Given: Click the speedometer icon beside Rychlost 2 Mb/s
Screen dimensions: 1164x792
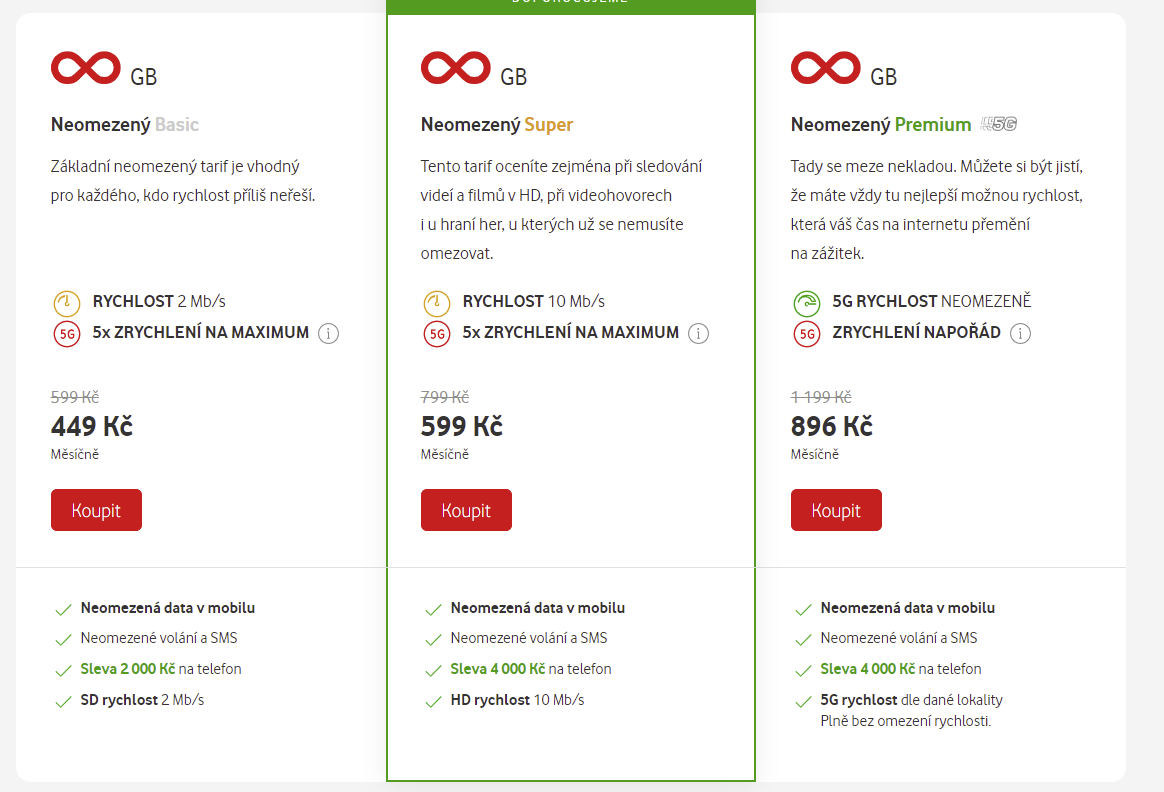Looking at the screenshot, I should pos(67,303).
